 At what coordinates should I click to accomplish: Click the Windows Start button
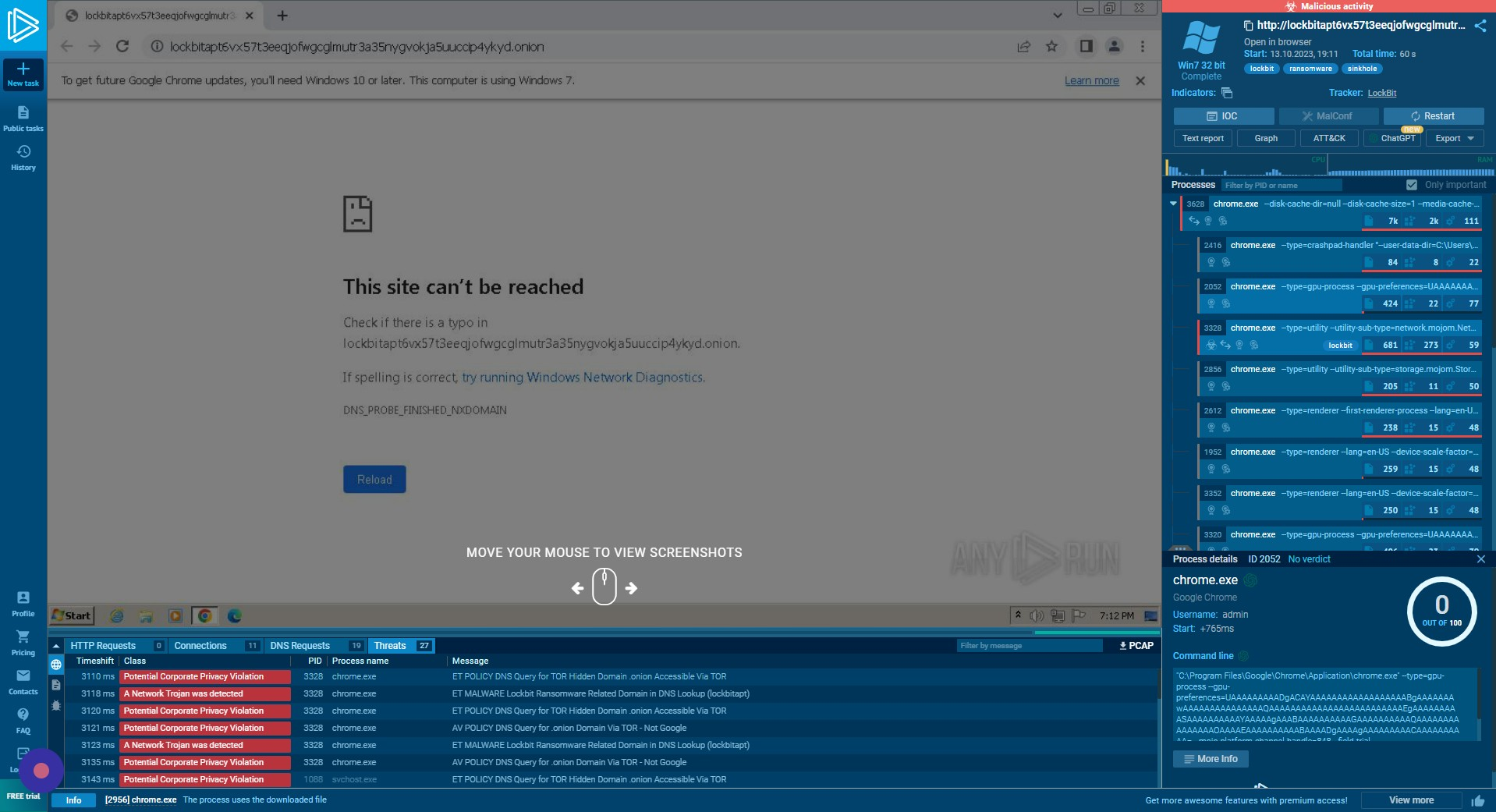pyautogui.click(x=72, y=616)
